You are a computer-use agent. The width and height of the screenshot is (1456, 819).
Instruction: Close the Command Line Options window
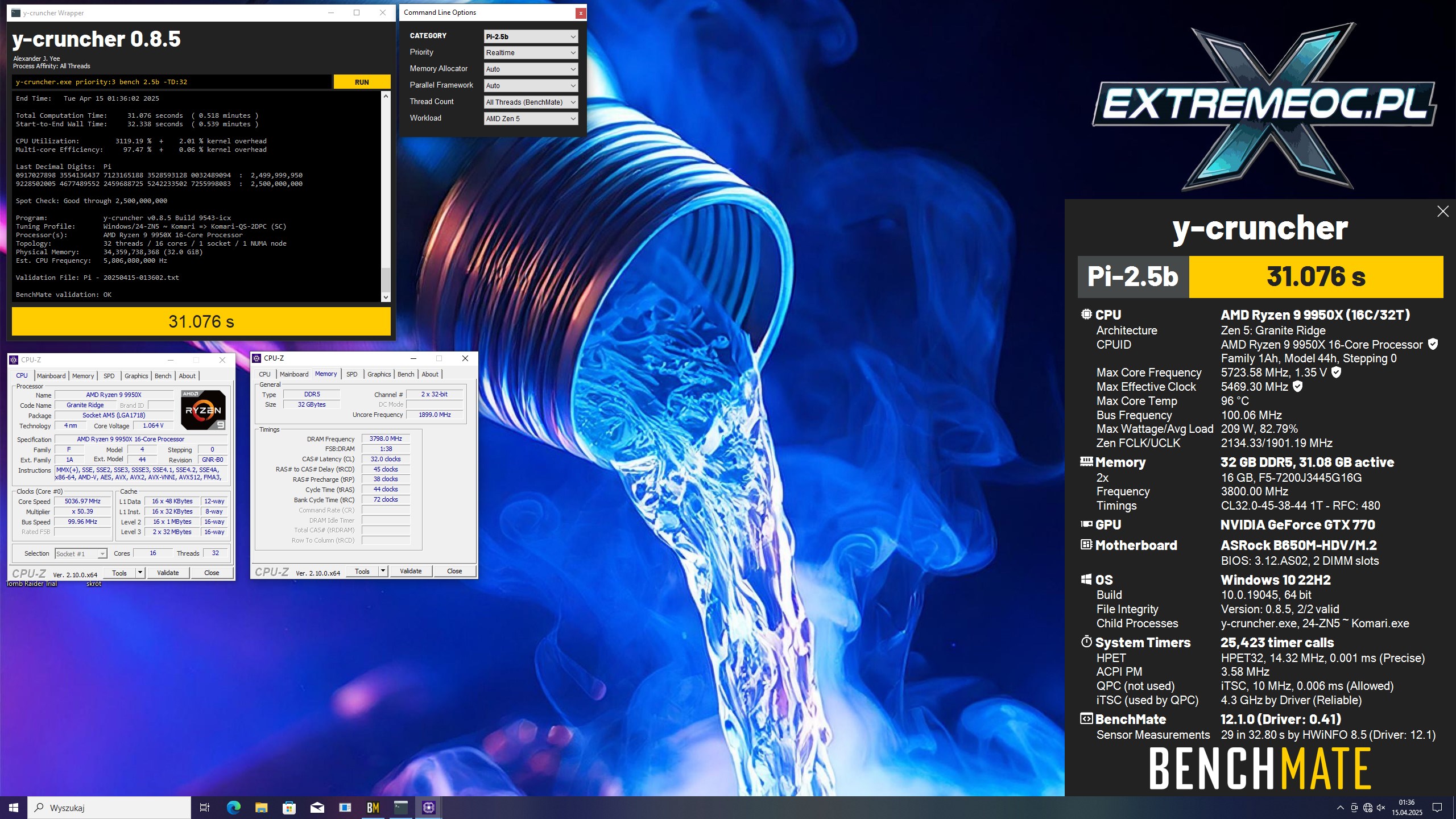[x=580, y=13]
